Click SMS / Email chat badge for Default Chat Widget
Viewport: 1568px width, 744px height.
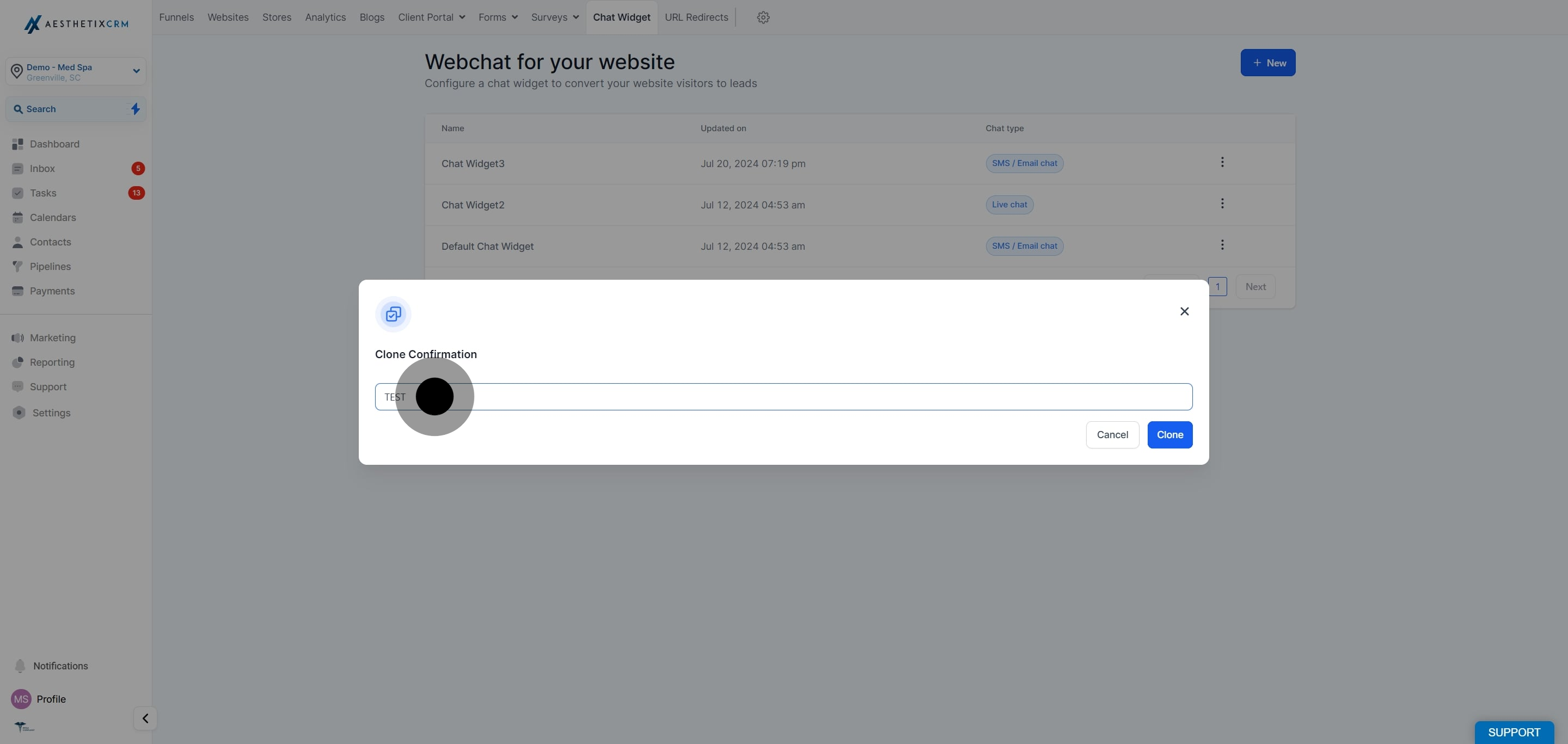pos(1025,247)
